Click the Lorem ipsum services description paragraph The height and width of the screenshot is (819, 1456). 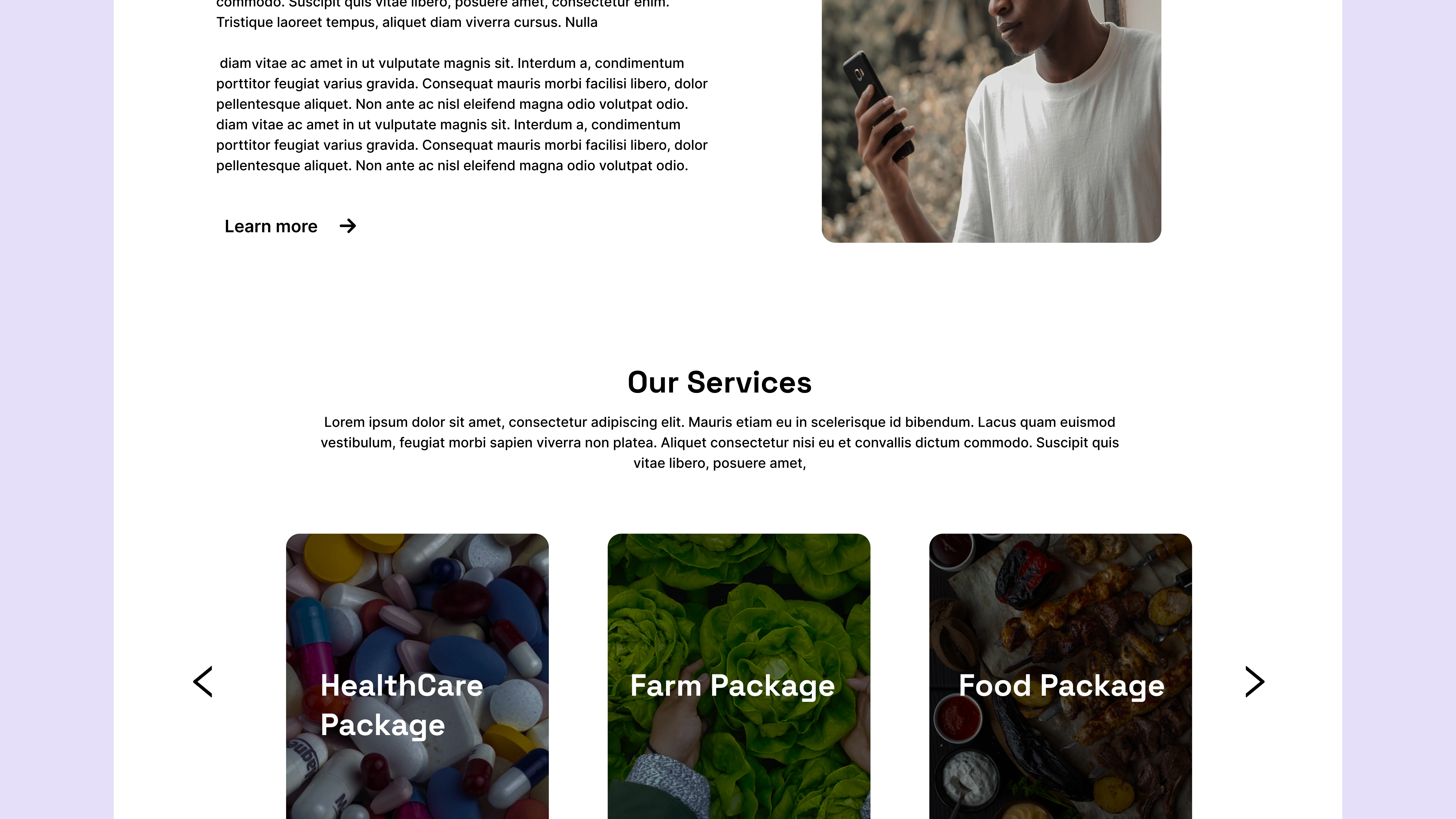pyautogui.click(x=719, y=442)
